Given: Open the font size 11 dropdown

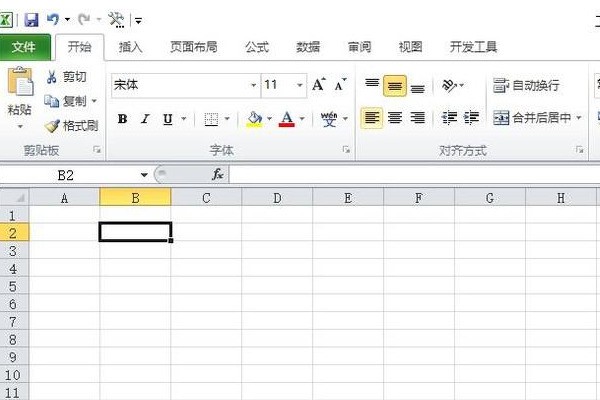Looking at the screenshot, I should [x=300, y=85].
